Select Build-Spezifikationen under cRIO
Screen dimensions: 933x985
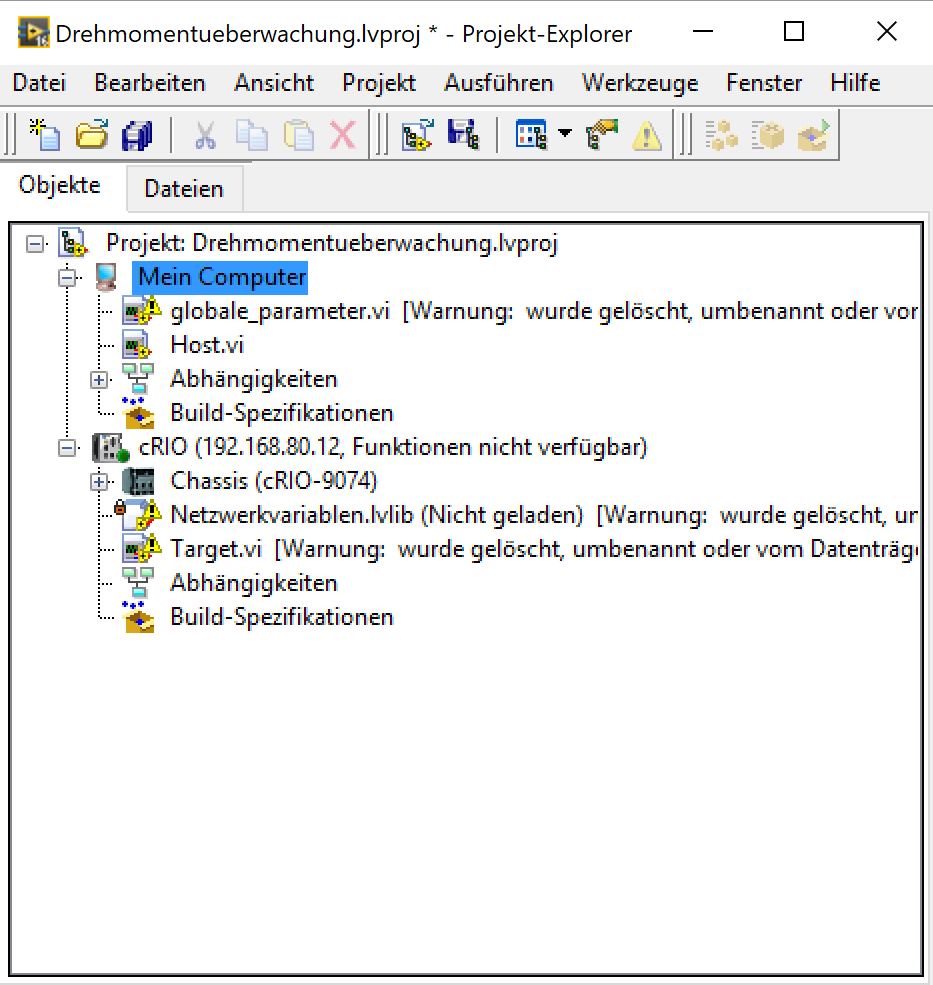pos(281,617)
